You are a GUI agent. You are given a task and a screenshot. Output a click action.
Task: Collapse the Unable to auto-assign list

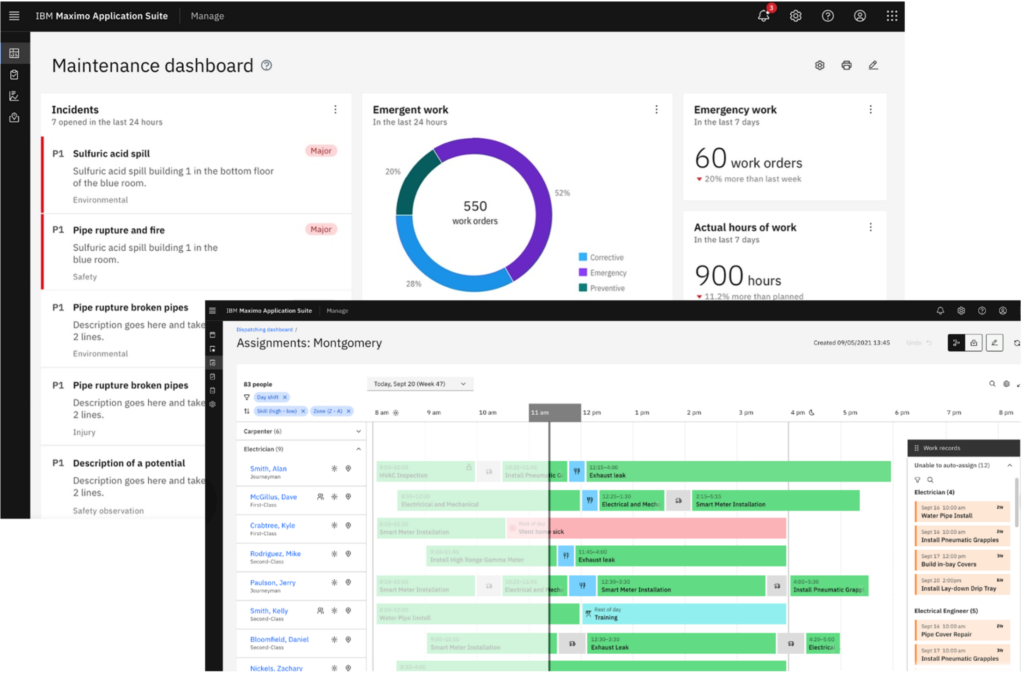point(1012,465)
